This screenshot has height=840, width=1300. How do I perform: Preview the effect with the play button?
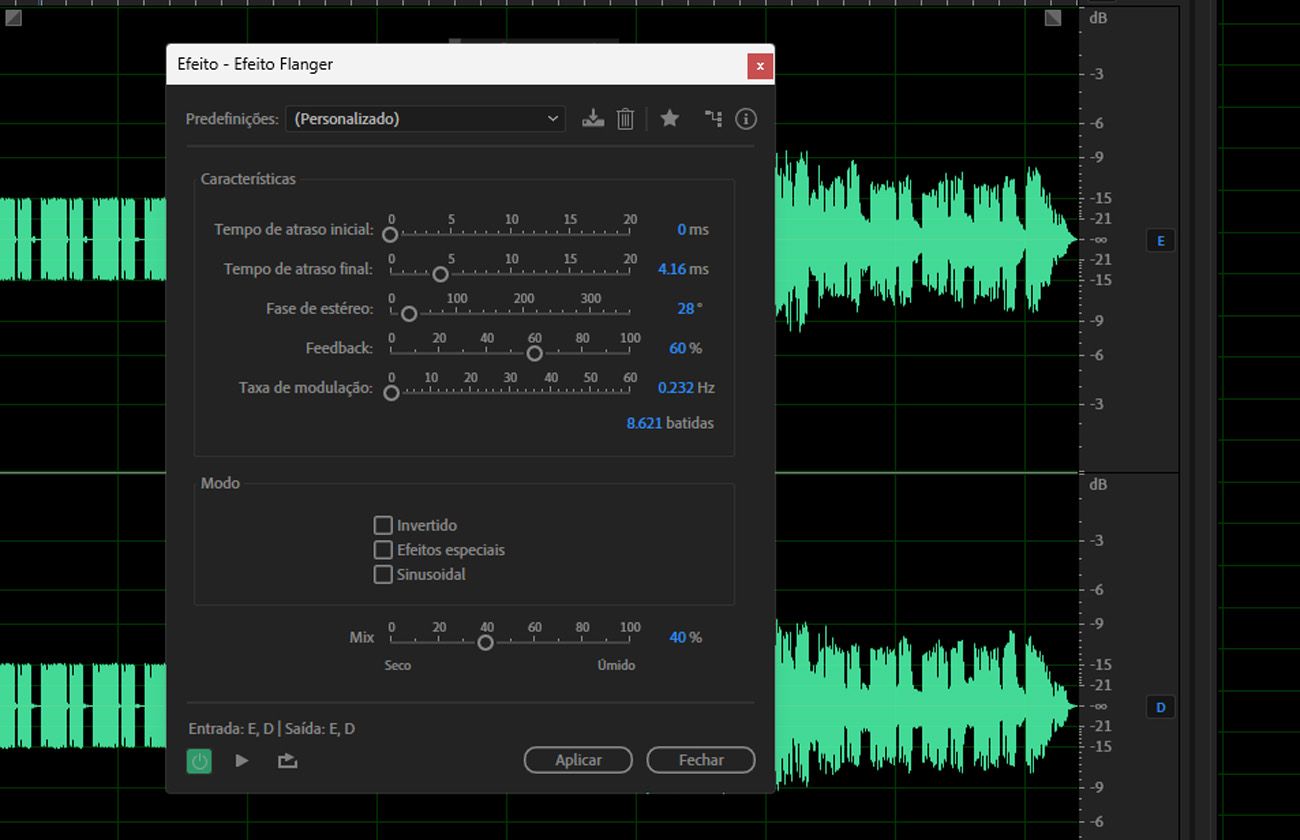point(241,760)
